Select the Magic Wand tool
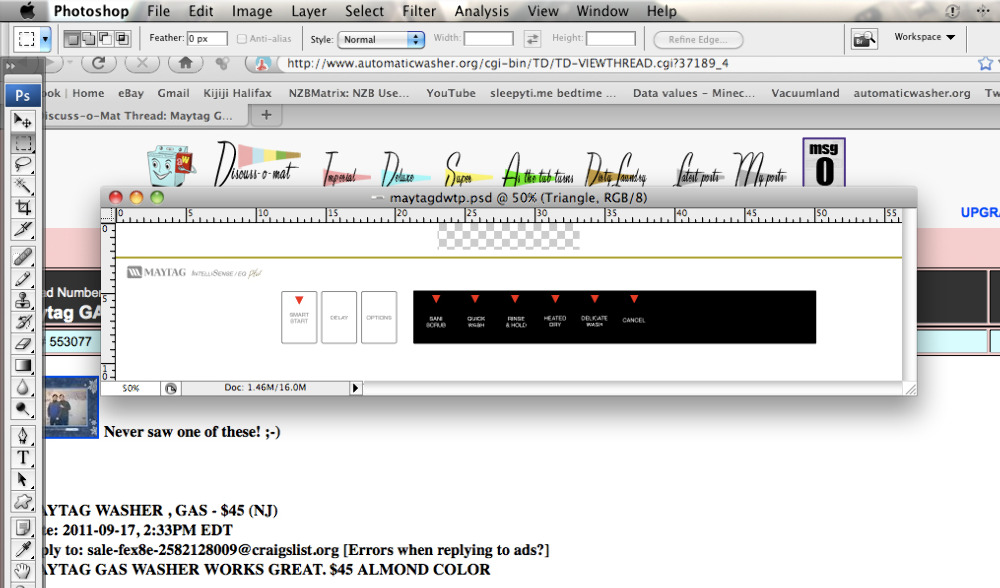The image size is (1000, 588). click(x=22, y=186)
